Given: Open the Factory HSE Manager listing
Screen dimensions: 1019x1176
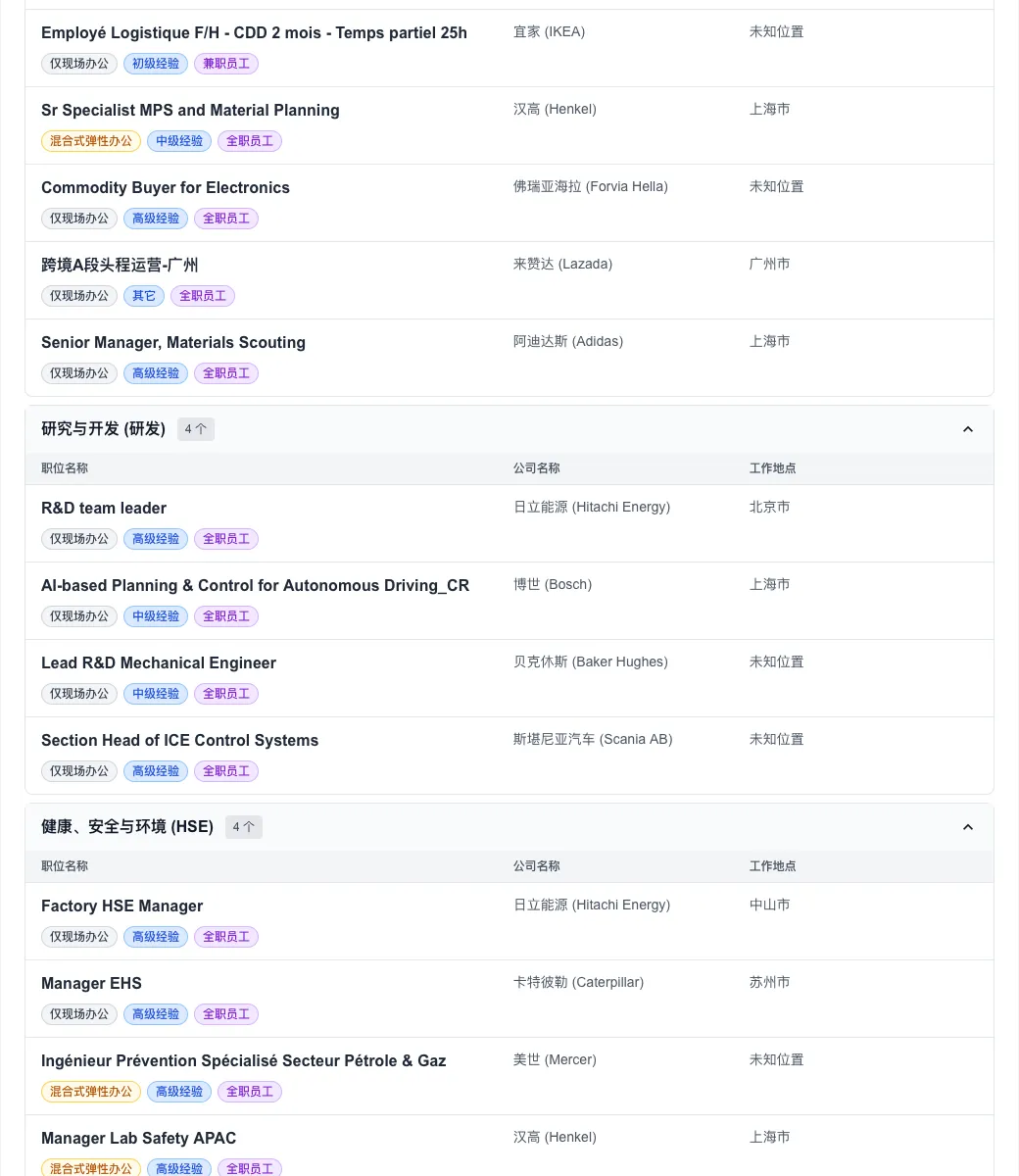Looking at the screenshot, I should coord(121,906).
